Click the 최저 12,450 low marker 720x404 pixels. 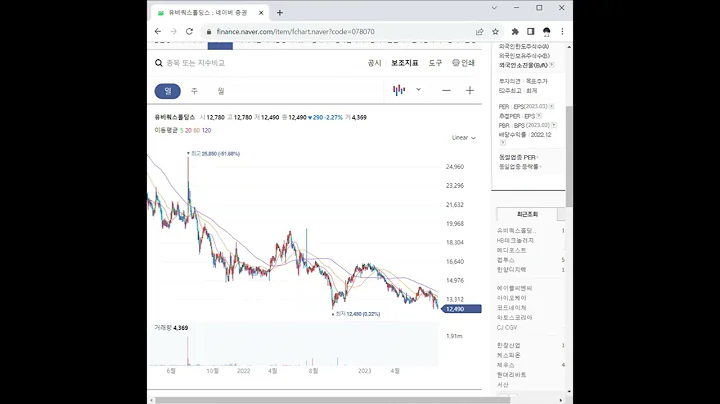click(x=356, y=314)
